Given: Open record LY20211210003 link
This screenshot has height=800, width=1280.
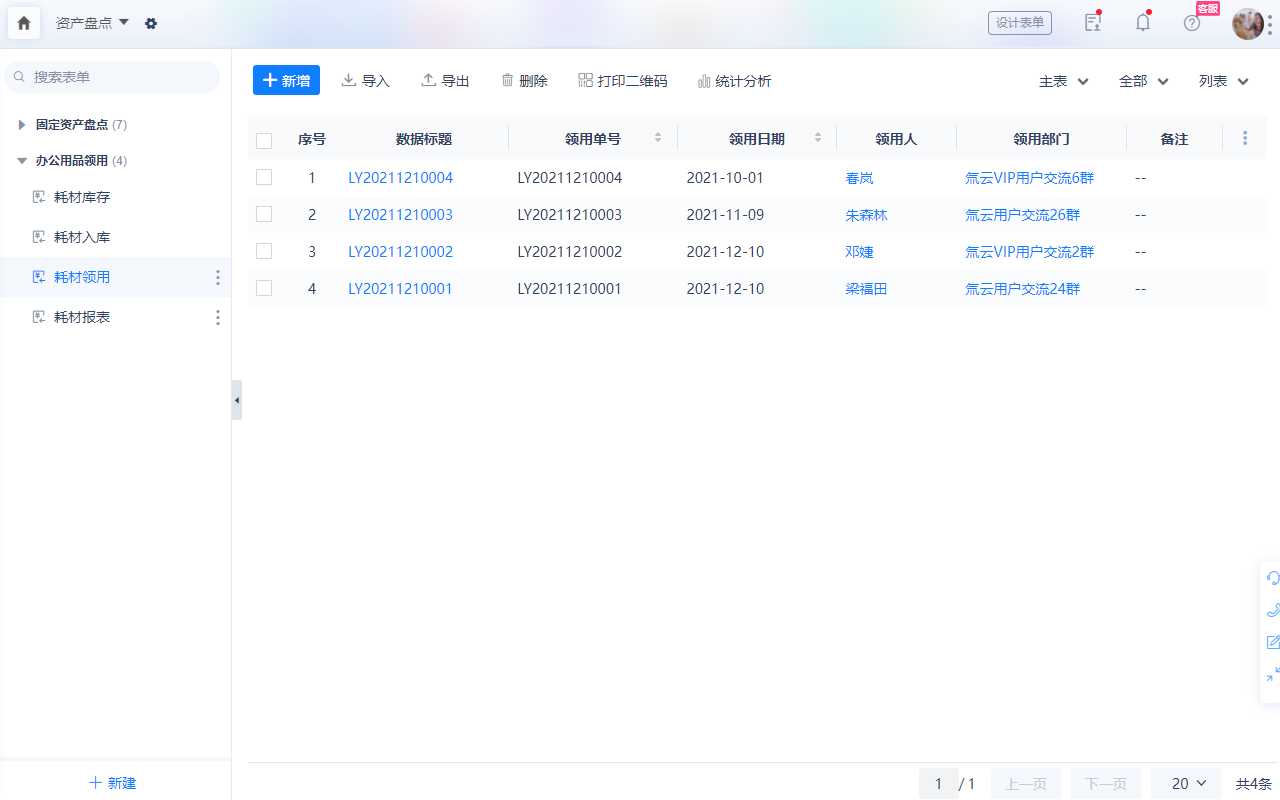Looking at the screenshot, I should pyautogui.click(x=400, y=215).
